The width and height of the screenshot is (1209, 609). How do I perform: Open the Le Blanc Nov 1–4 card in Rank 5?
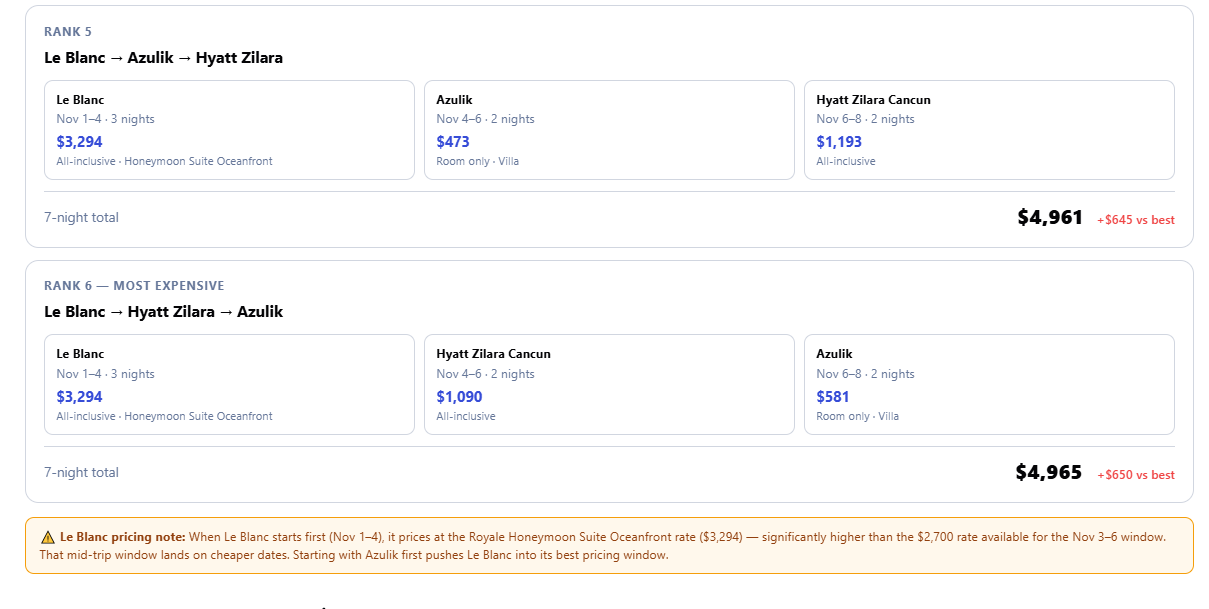point(230,130)
